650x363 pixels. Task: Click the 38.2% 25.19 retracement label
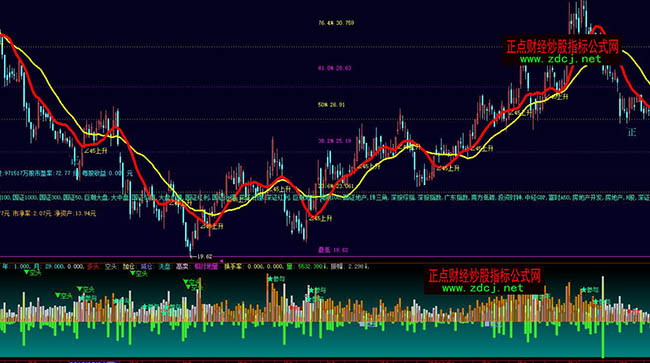(x=335, y=141)
